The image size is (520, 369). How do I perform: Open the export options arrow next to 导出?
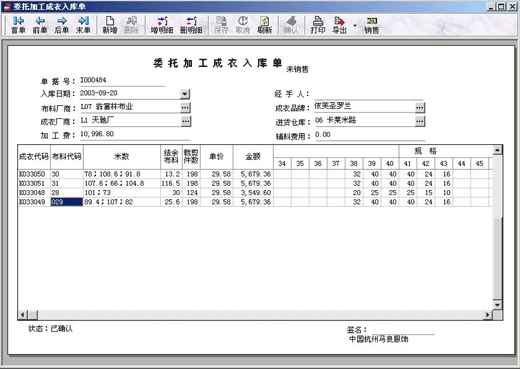coord(355,25)
